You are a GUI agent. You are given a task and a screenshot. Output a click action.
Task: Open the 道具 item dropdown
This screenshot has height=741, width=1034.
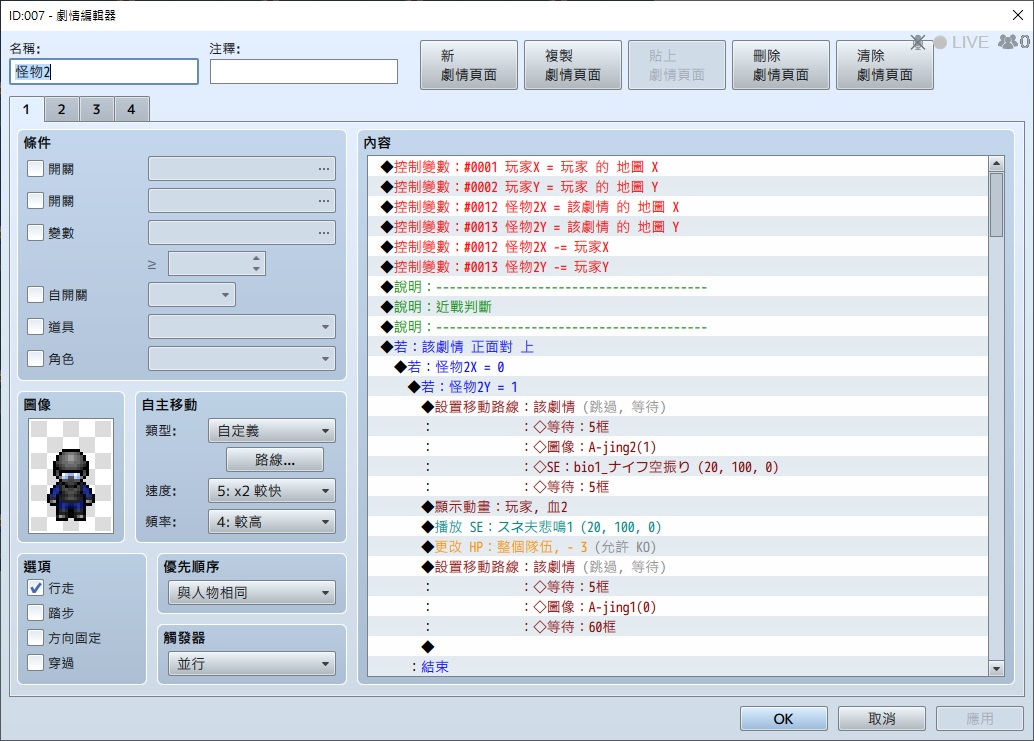tap(242, 326)
